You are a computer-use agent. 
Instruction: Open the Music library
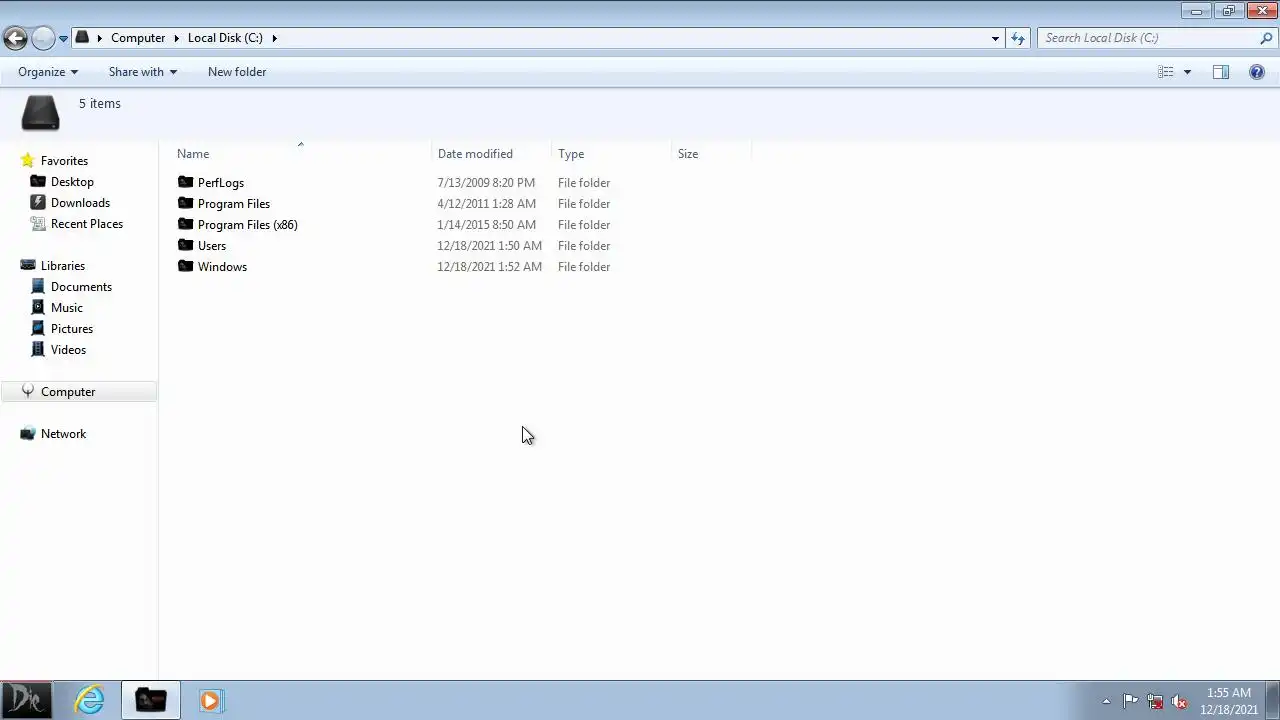point(67,308)
